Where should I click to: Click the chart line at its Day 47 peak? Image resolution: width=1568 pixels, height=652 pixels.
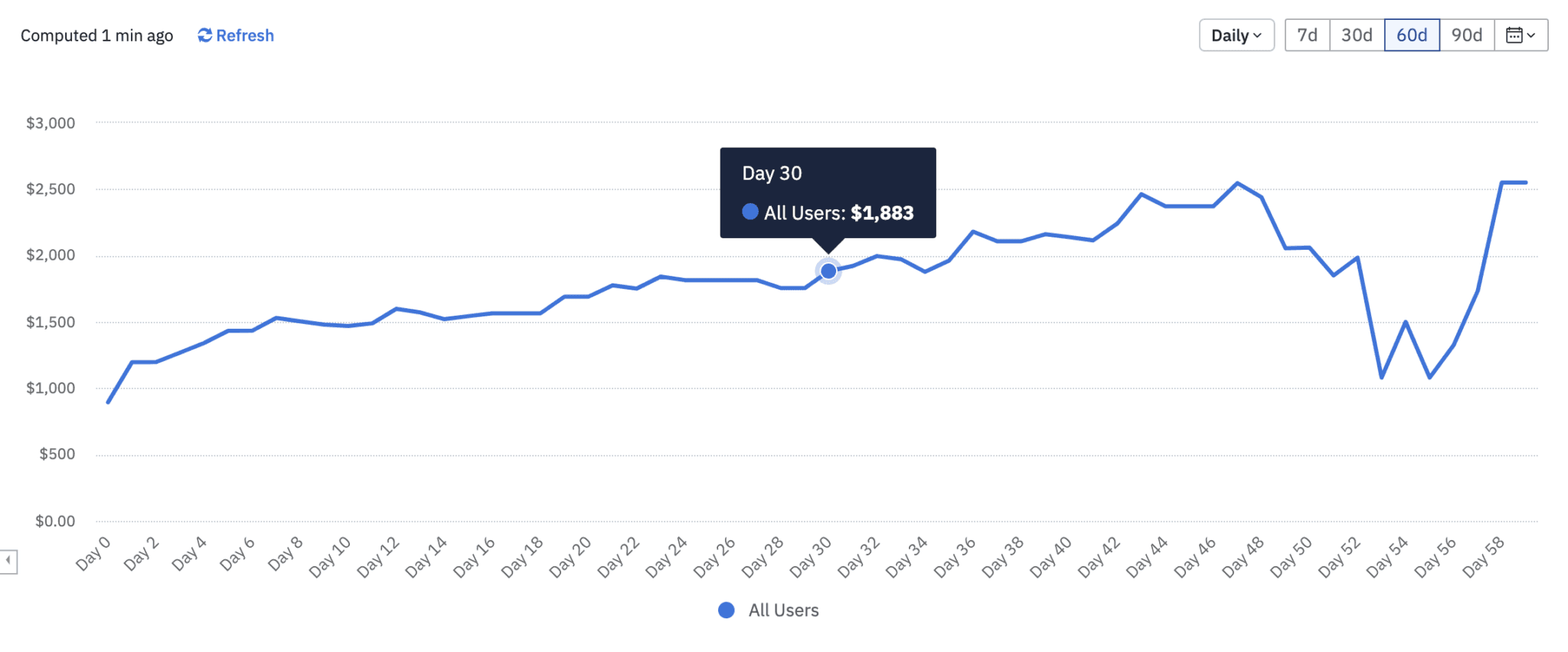1237,184
